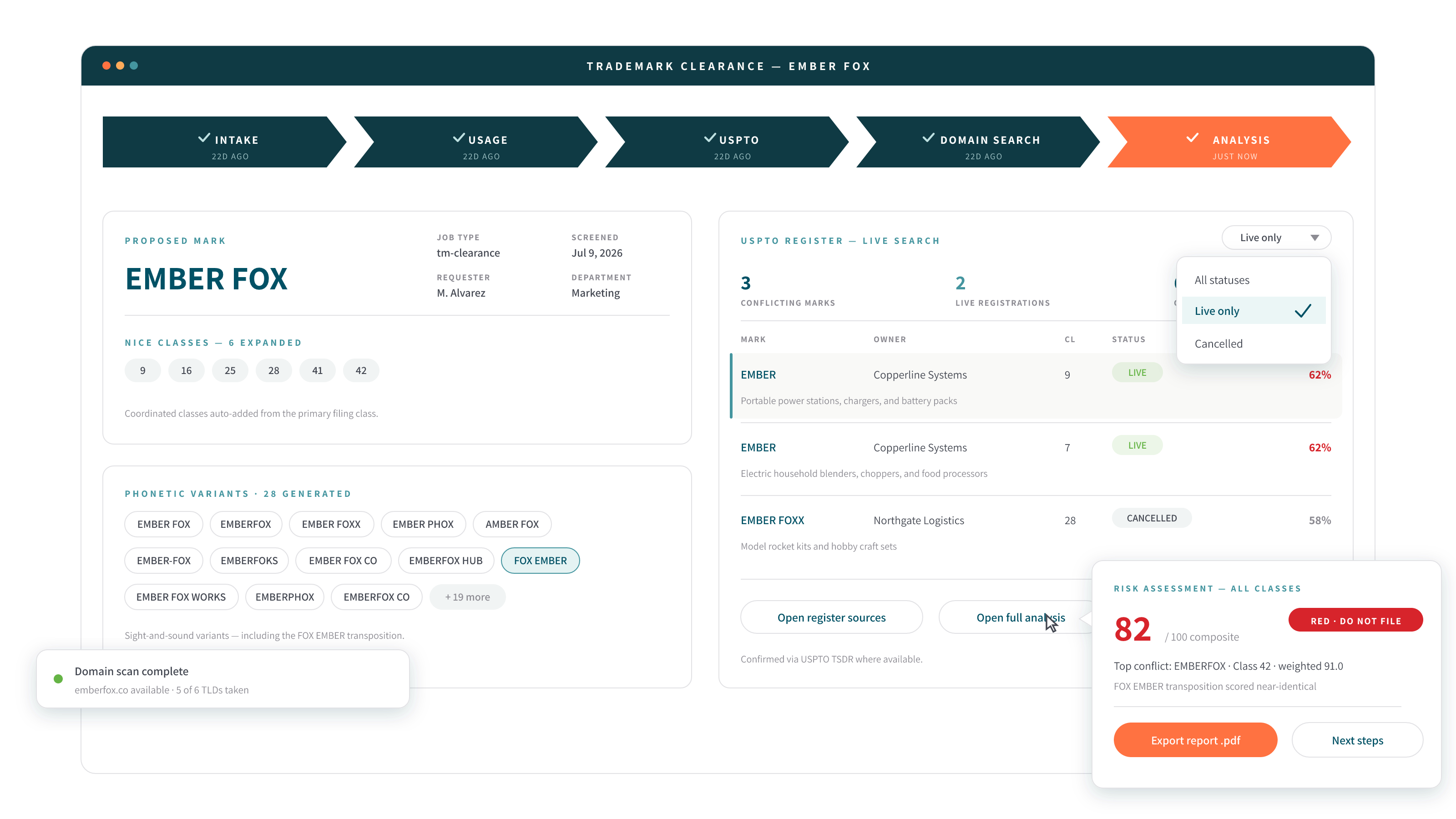The image size is (1456, 819).
Task: Select the EMBERFOKS variant chip
Action: pos(249,560)
